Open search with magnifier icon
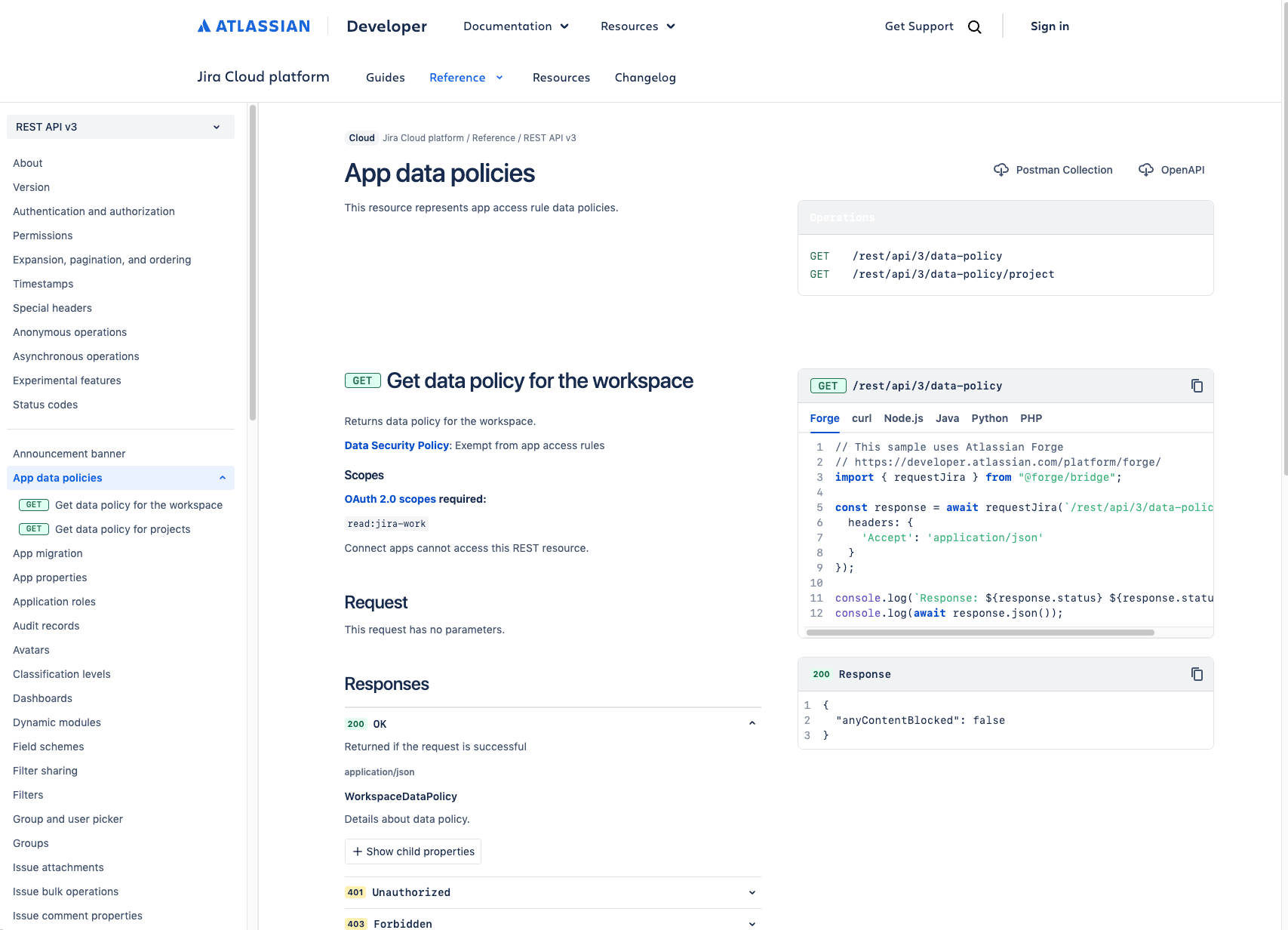This screenshot has width=1288, height=930. tap(974, 27)
